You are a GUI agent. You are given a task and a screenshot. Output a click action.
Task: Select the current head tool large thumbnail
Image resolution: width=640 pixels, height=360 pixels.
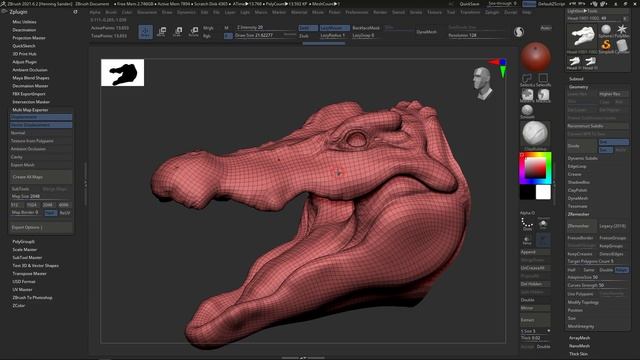tap(582, 38)
